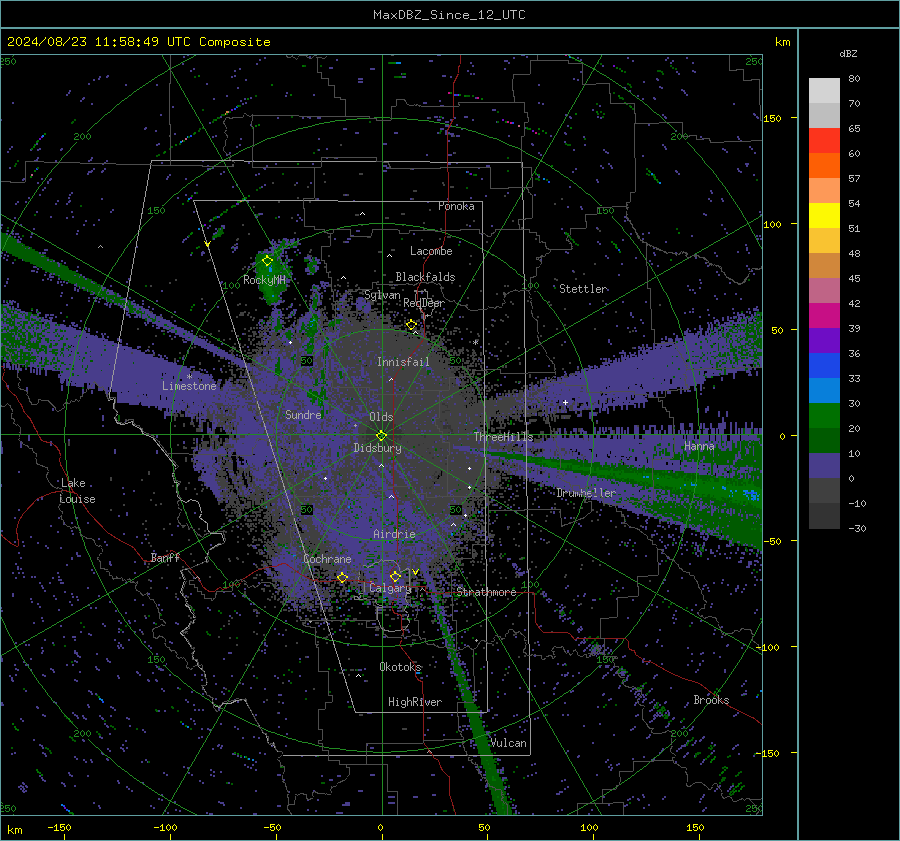This screenshot has height=841, width=900.
Task: Click the Innisfail city label
Action: click(x=404, y=362)
